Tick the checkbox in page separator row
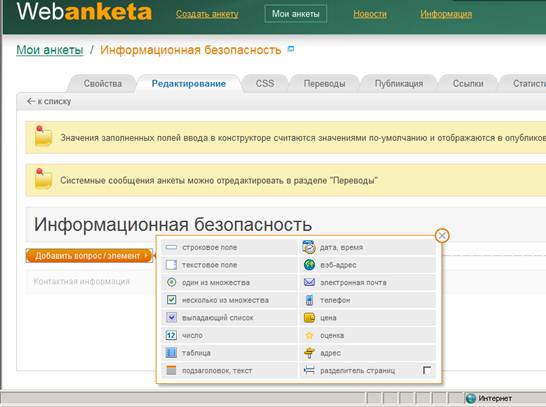546x407 pixels. [427, 370]
